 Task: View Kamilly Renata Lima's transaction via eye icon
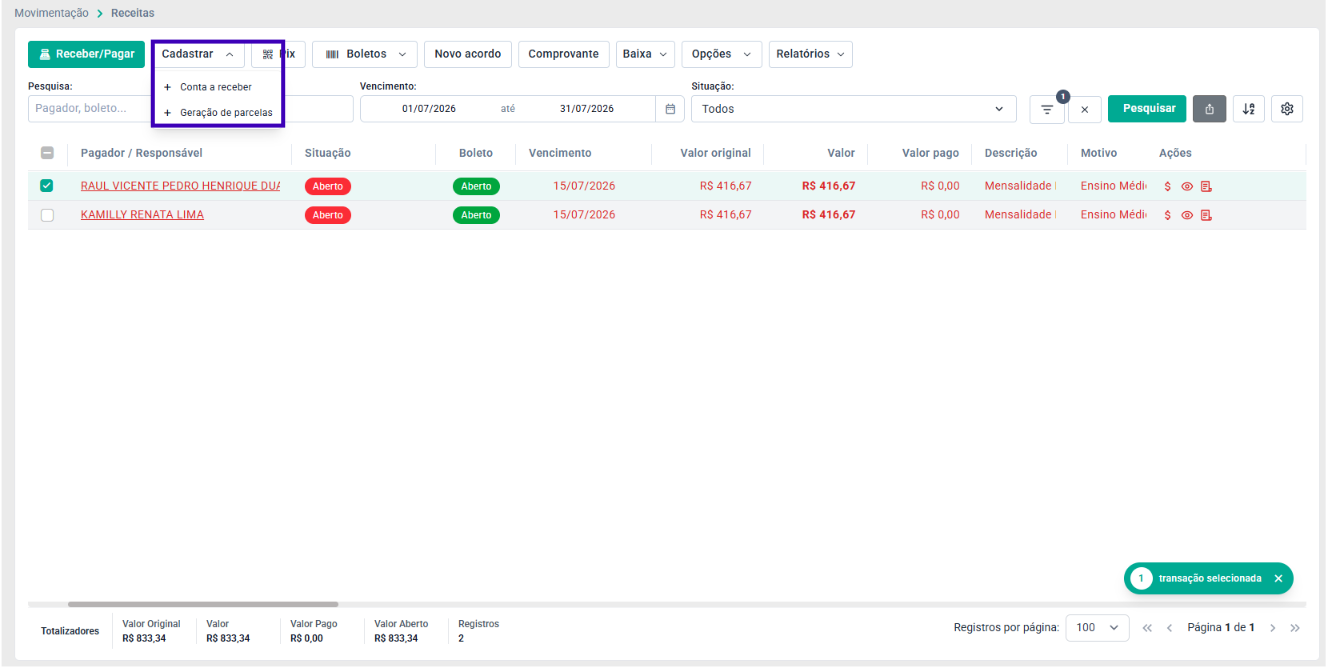1187,215
